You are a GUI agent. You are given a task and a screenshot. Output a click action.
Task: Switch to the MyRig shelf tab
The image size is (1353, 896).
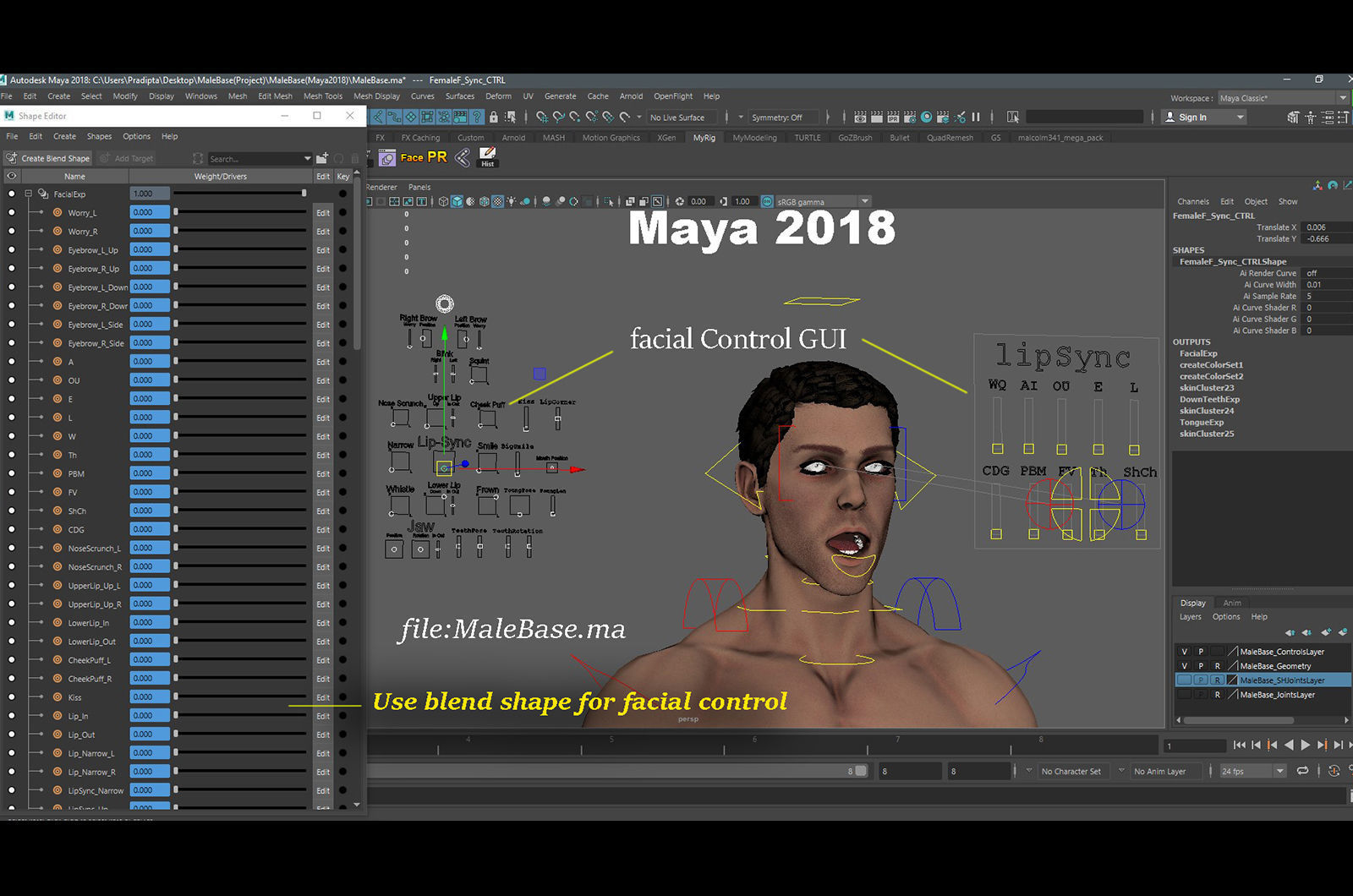[x=704, y=138]
